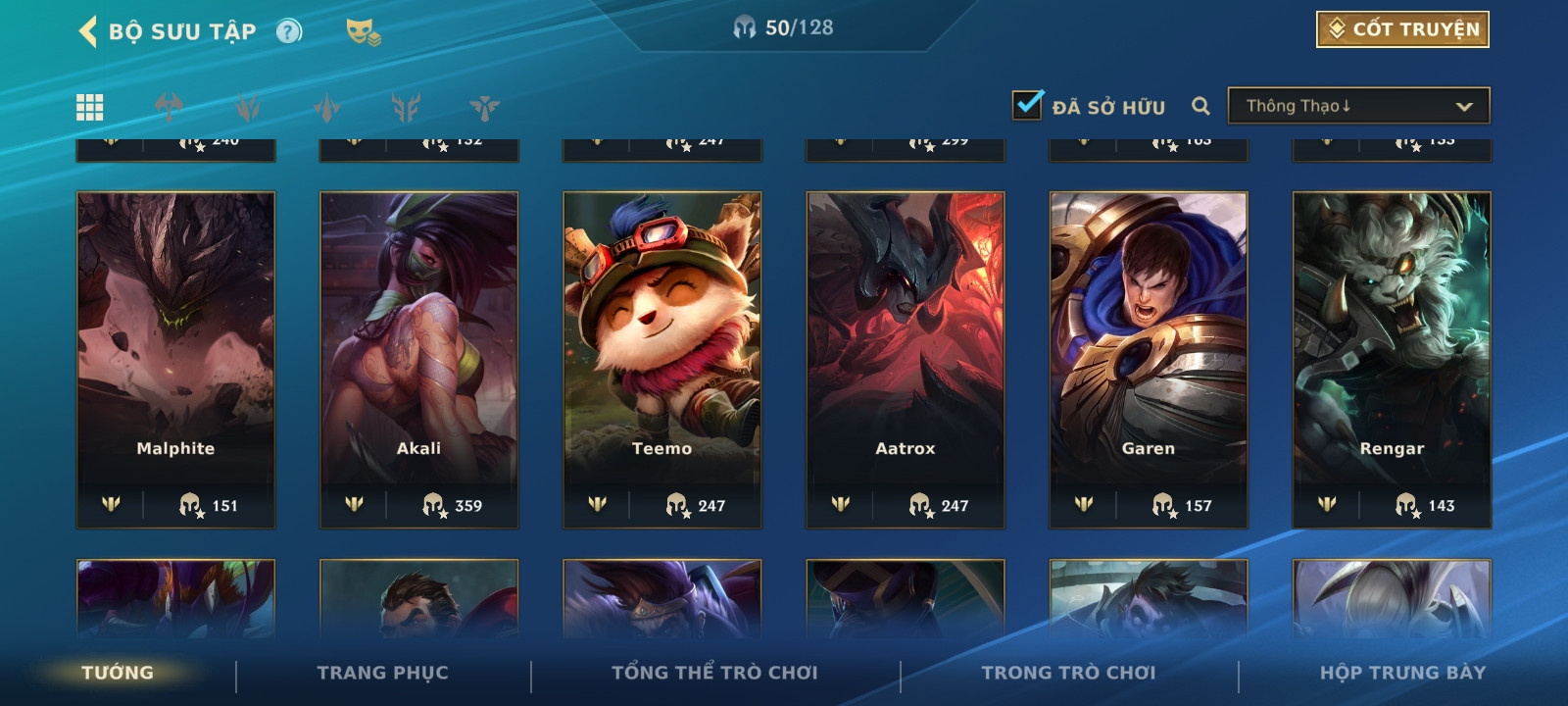1568x706 pixels.
Task: Go back using the arrow beside BỘ SƯU TẬP
Action: [88, 31]
